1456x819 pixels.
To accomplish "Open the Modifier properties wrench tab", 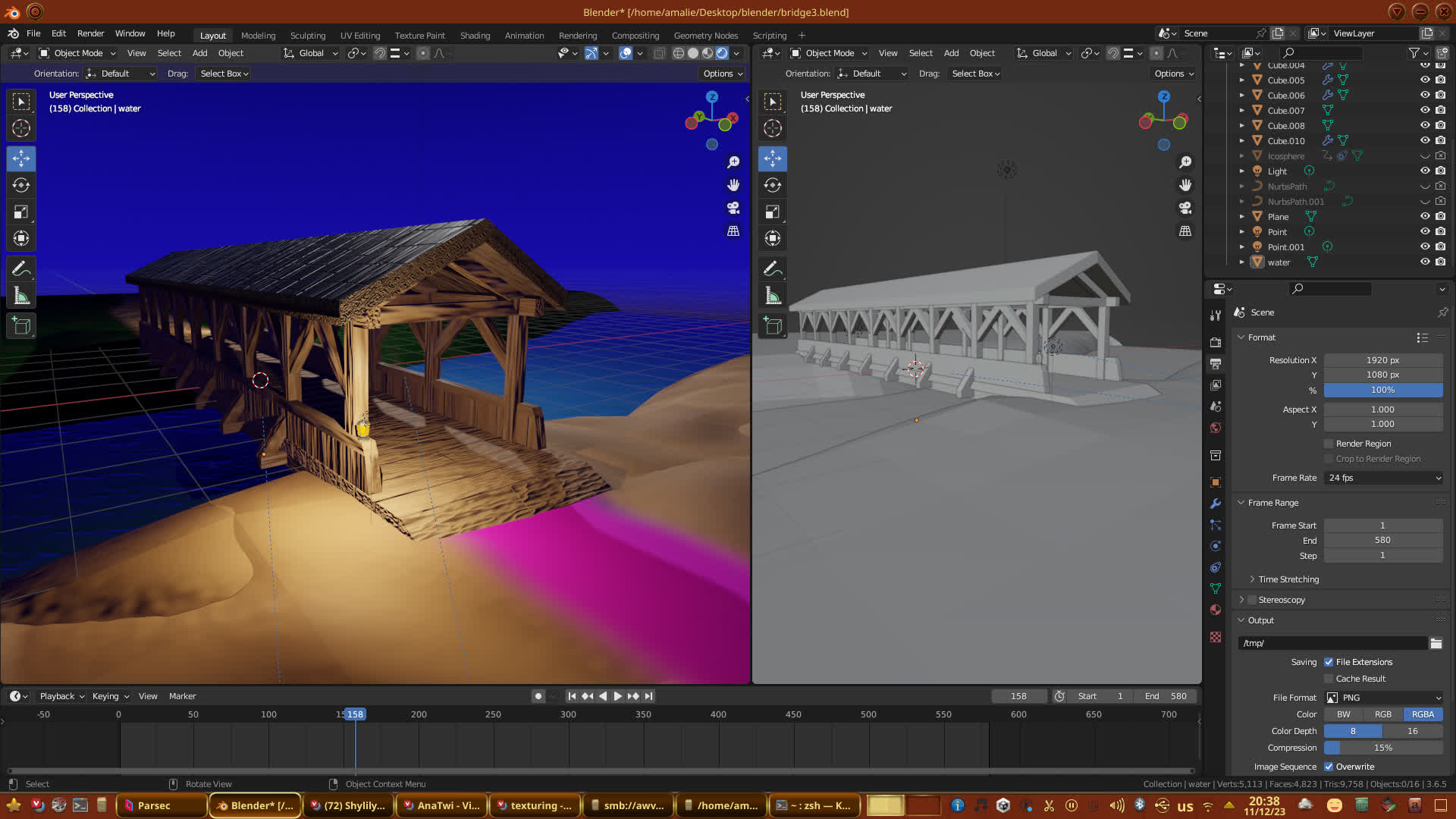I will 1216,504.
